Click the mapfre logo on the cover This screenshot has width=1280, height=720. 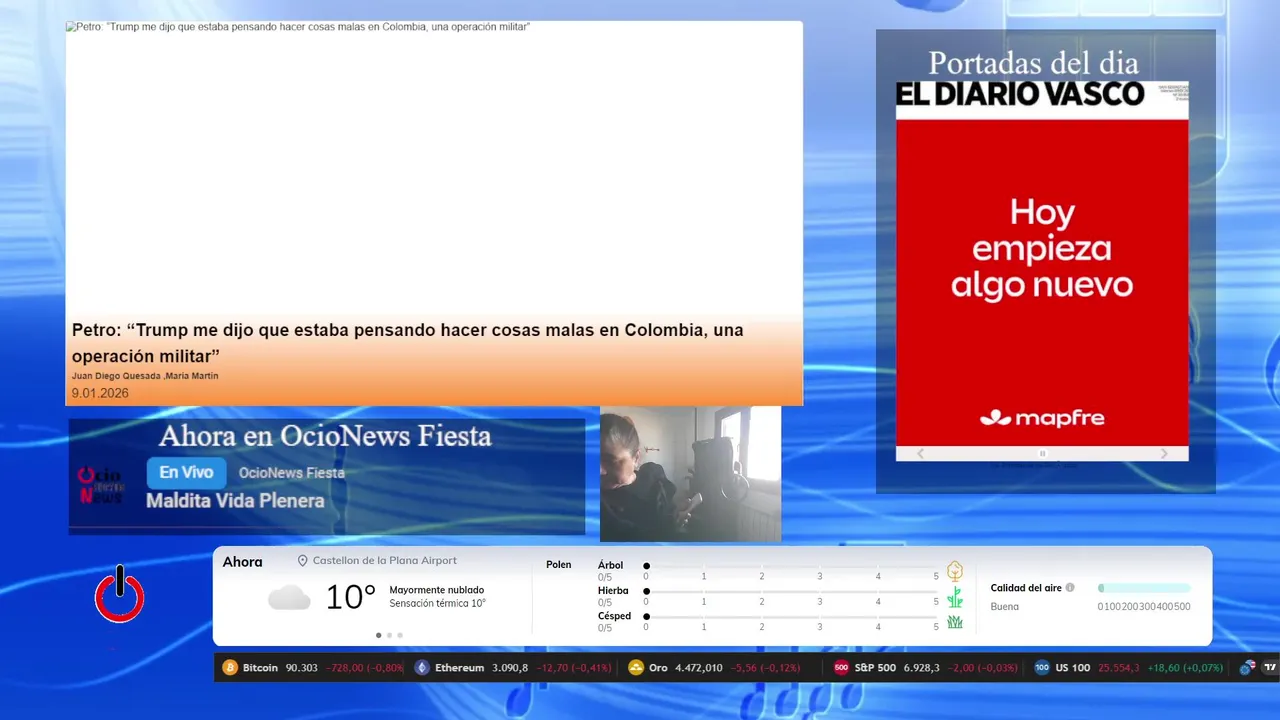1042,418
